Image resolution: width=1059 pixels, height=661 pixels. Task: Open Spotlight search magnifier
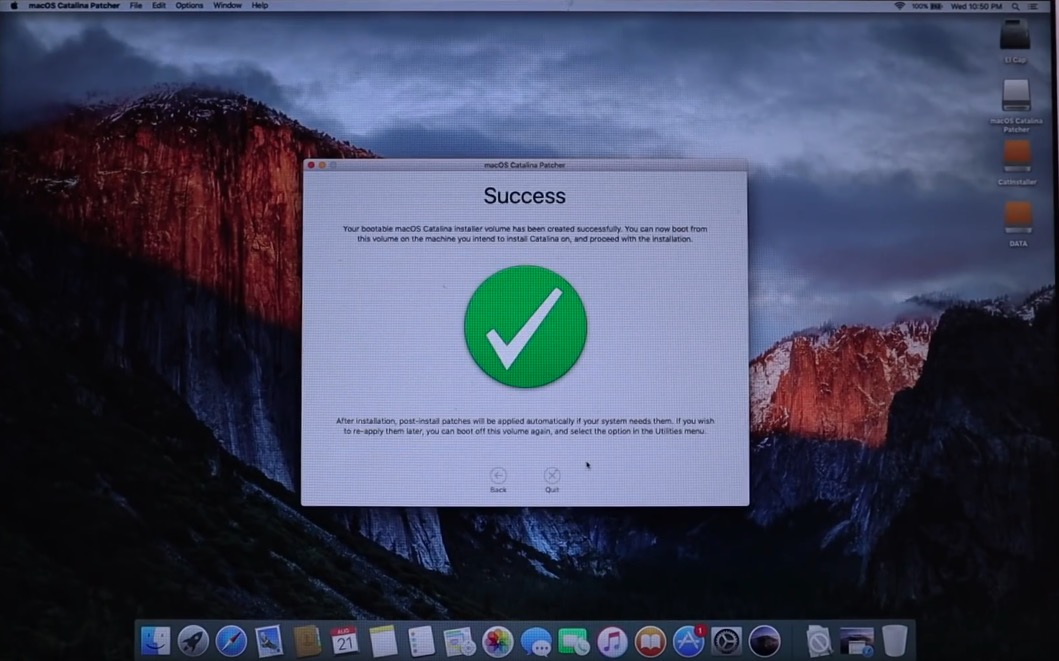pos(1016,6)
